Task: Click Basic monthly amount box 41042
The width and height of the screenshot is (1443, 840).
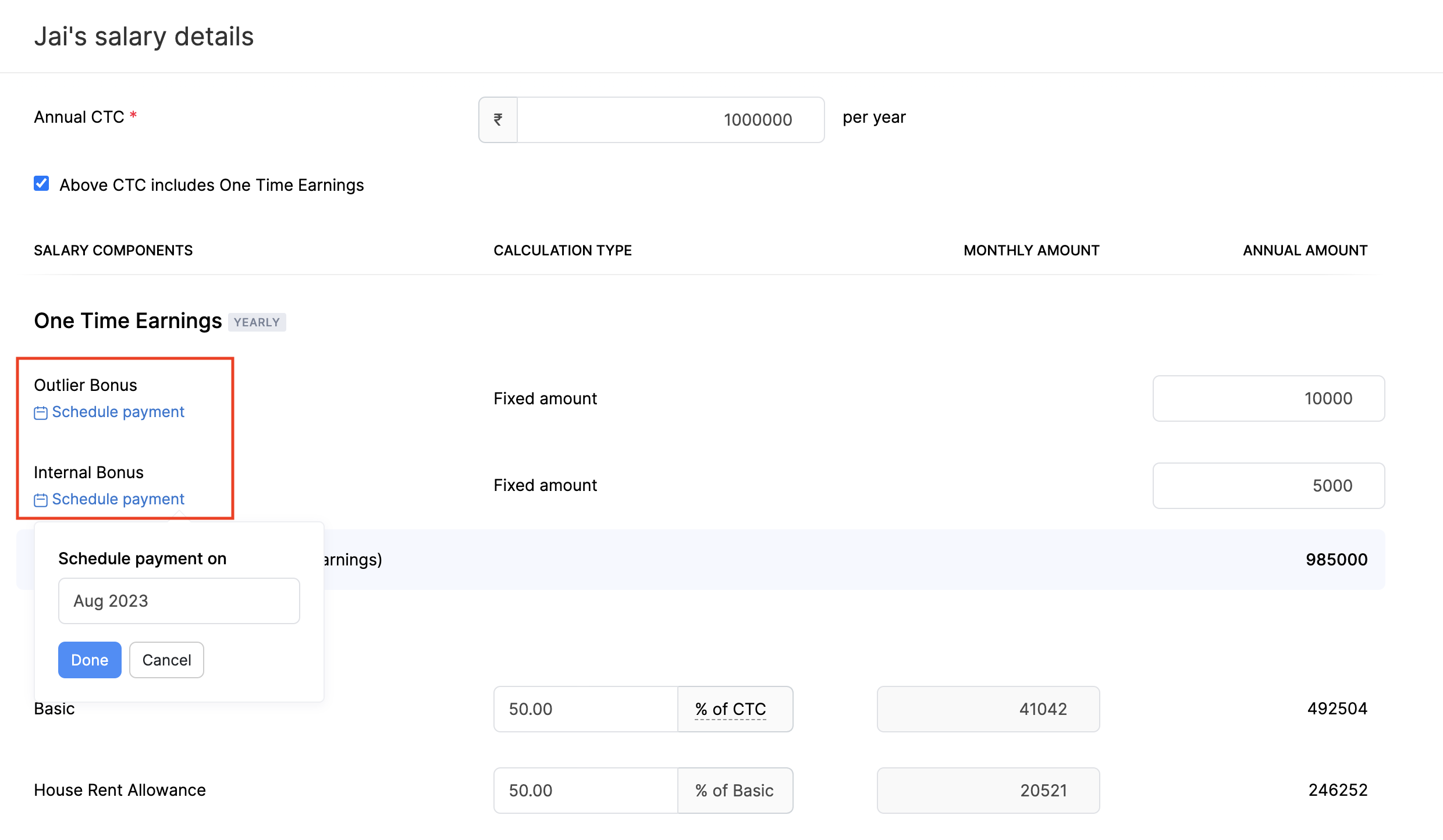Action: [988, 709]
